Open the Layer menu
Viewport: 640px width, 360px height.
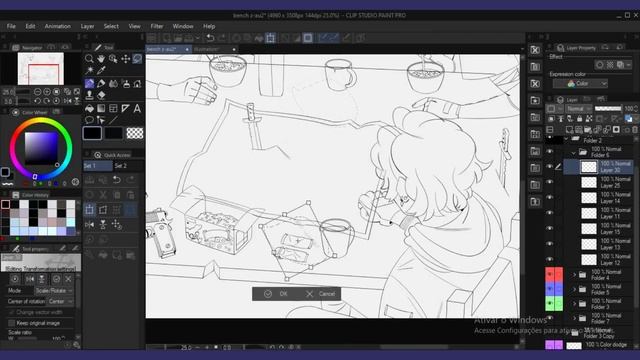pos(87,26)
